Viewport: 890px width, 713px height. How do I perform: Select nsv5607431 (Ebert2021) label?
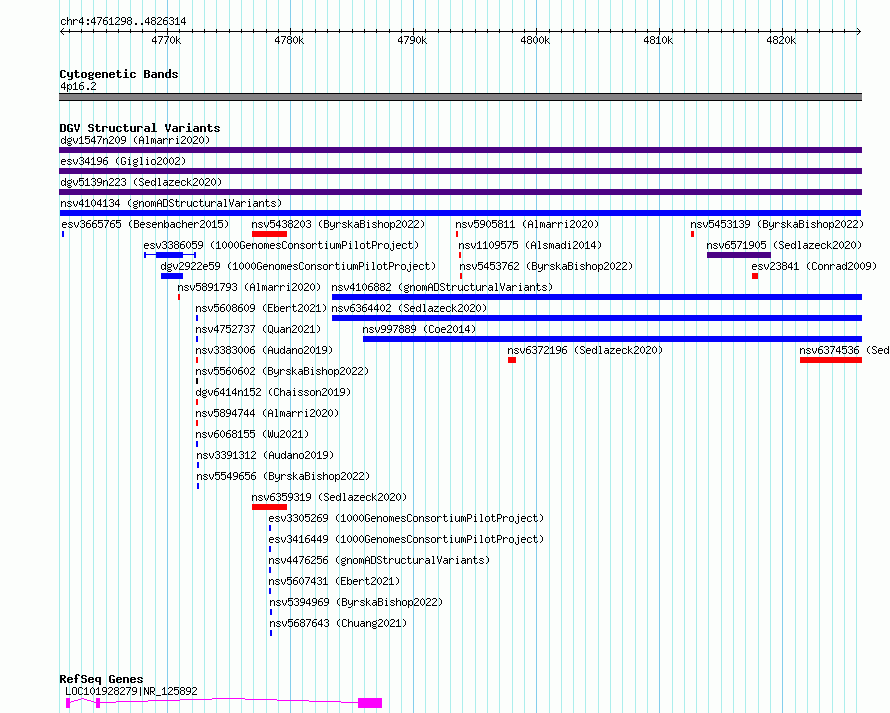click(334, 581)
